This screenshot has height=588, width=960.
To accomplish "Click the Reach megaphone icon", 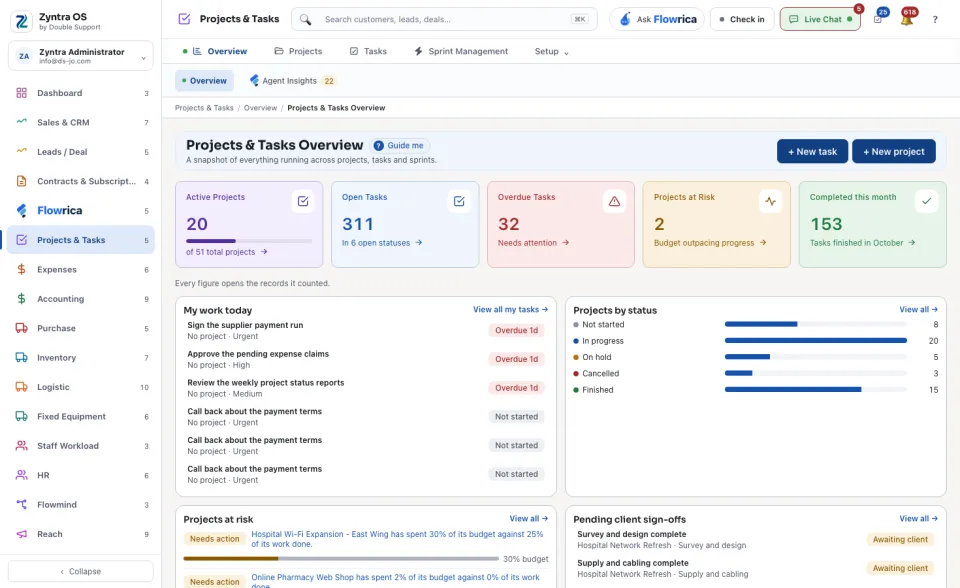I will pos(21,534).
